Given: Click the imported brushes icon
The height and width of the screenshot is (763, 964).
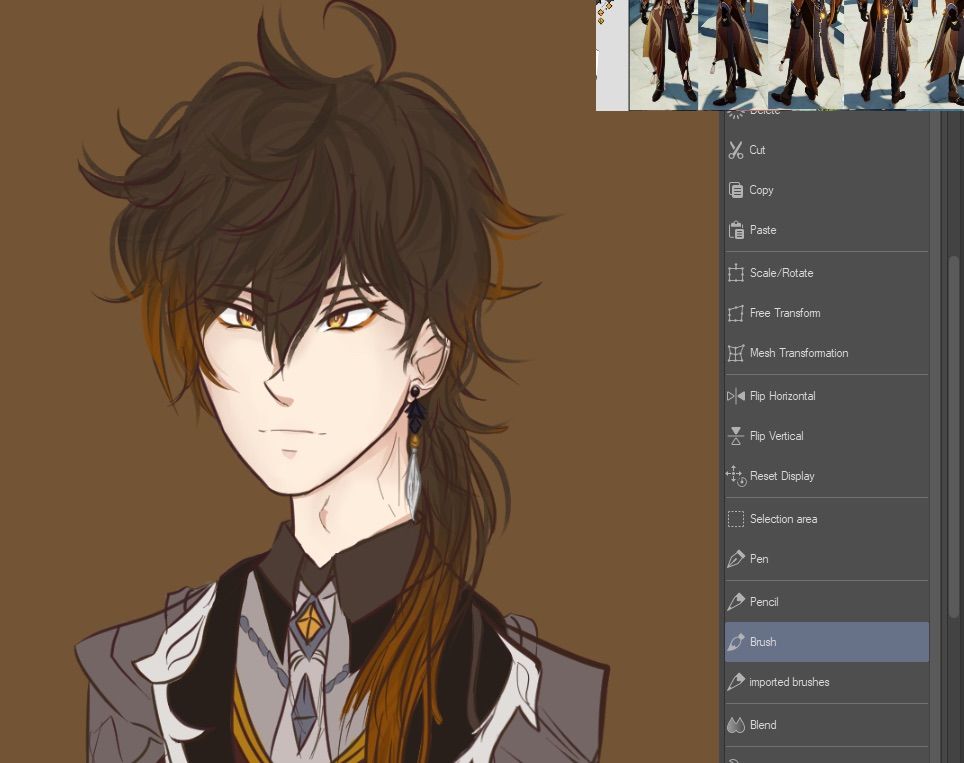Looking at the screenshot, I should [736, 682].
